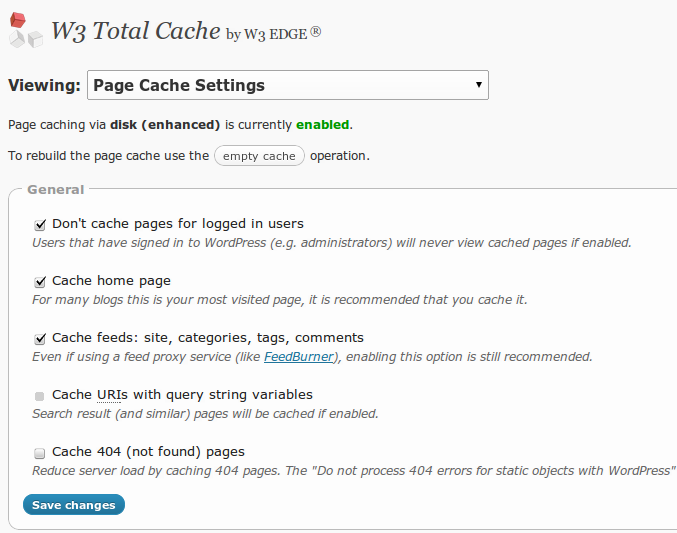
Task: Enable Cache 404 (not found) pages checkbox
Action: pos(39,453)
